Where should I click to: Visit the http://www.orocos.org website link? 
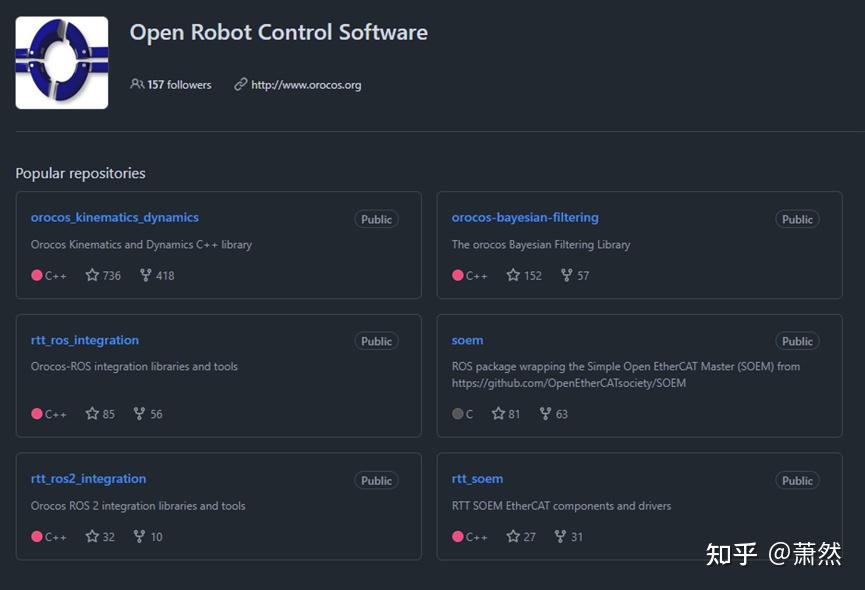[306, 84]
